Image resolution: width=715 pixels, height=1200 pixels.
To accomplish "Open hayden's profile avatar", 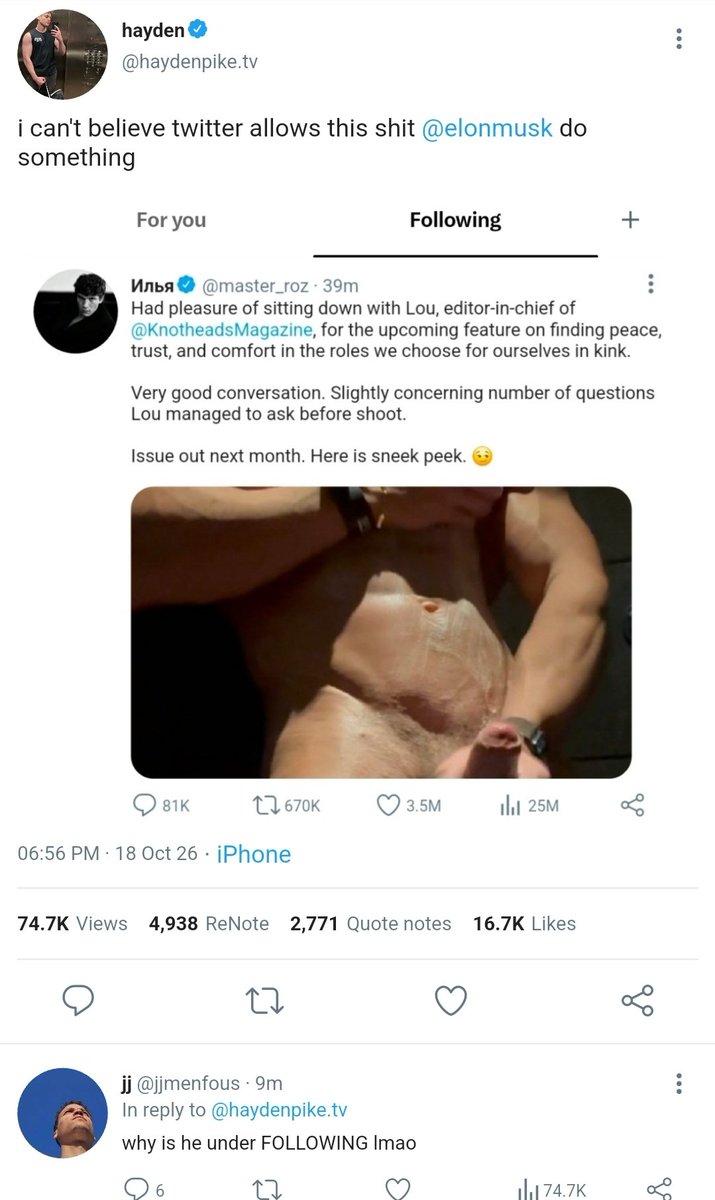I will point(63,54).
